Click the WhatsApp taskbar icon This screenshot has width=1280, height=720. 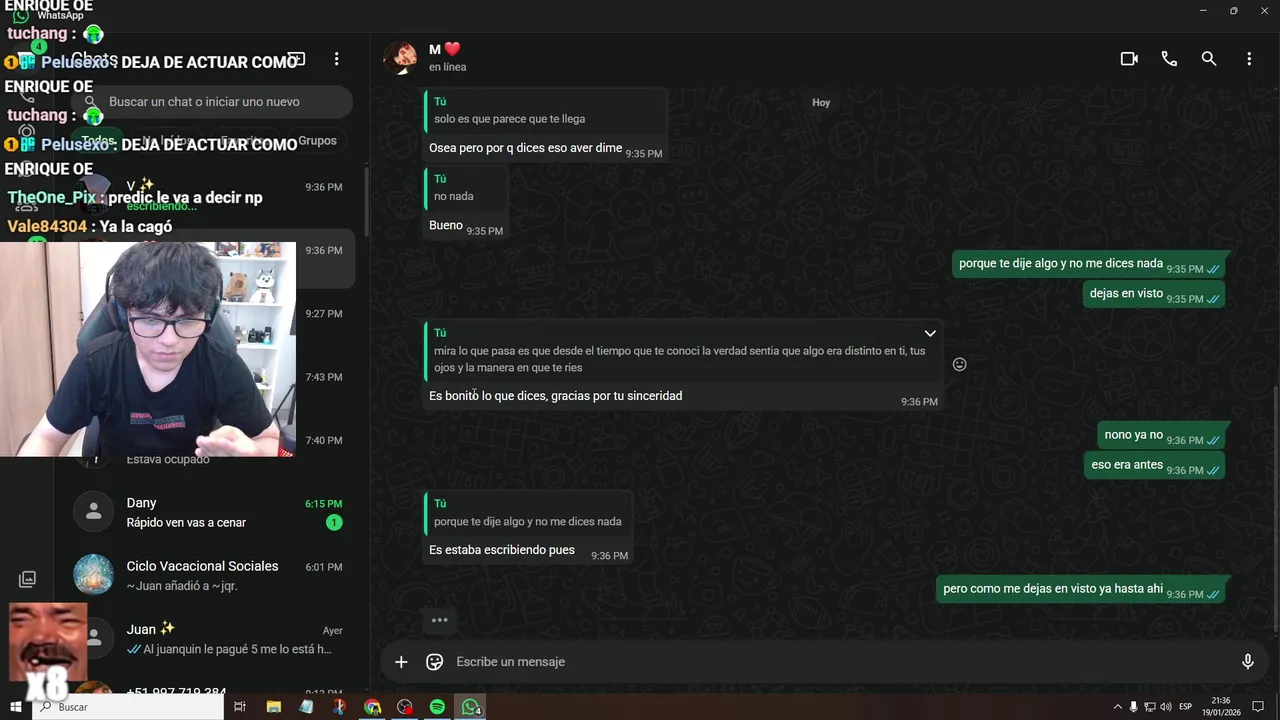(470, 707)
